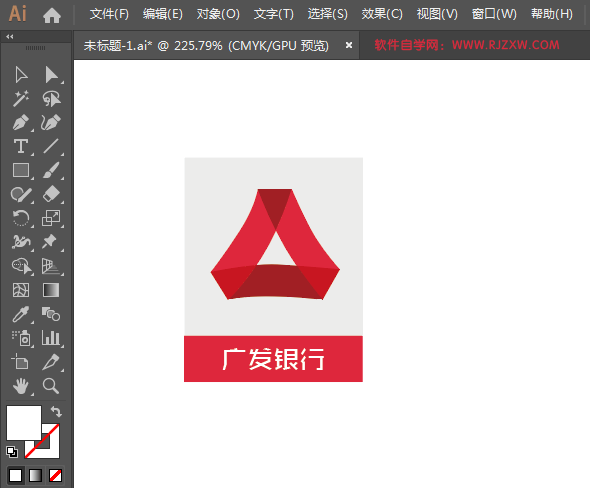Set paint mode to Color

pos(15,475)
